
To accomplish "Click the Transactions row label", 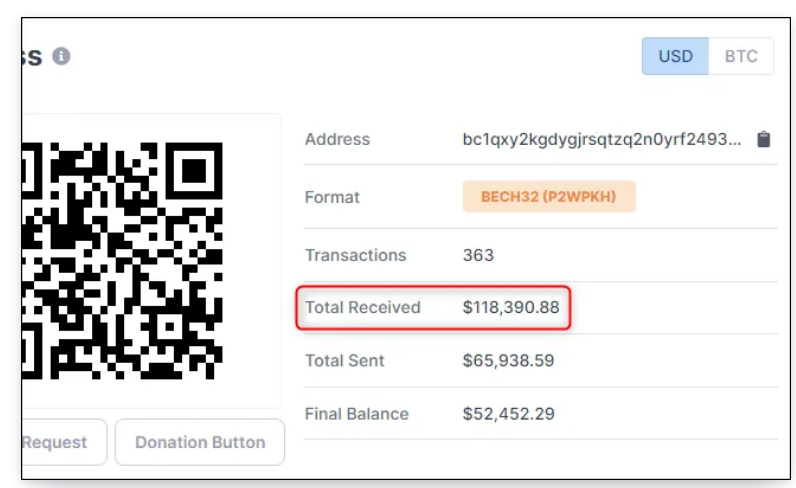I will (355, 255).
